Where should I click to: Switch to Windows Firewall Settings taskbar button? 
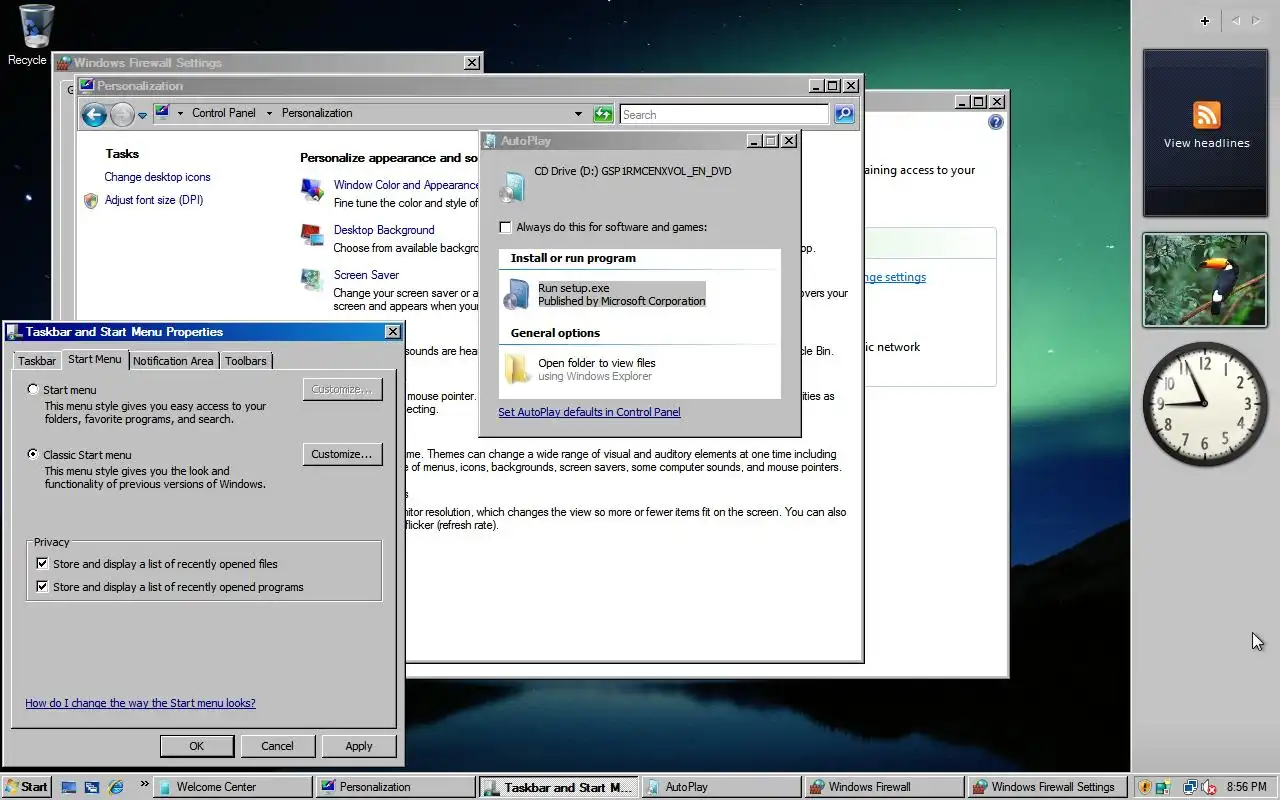coord(1046,787)
